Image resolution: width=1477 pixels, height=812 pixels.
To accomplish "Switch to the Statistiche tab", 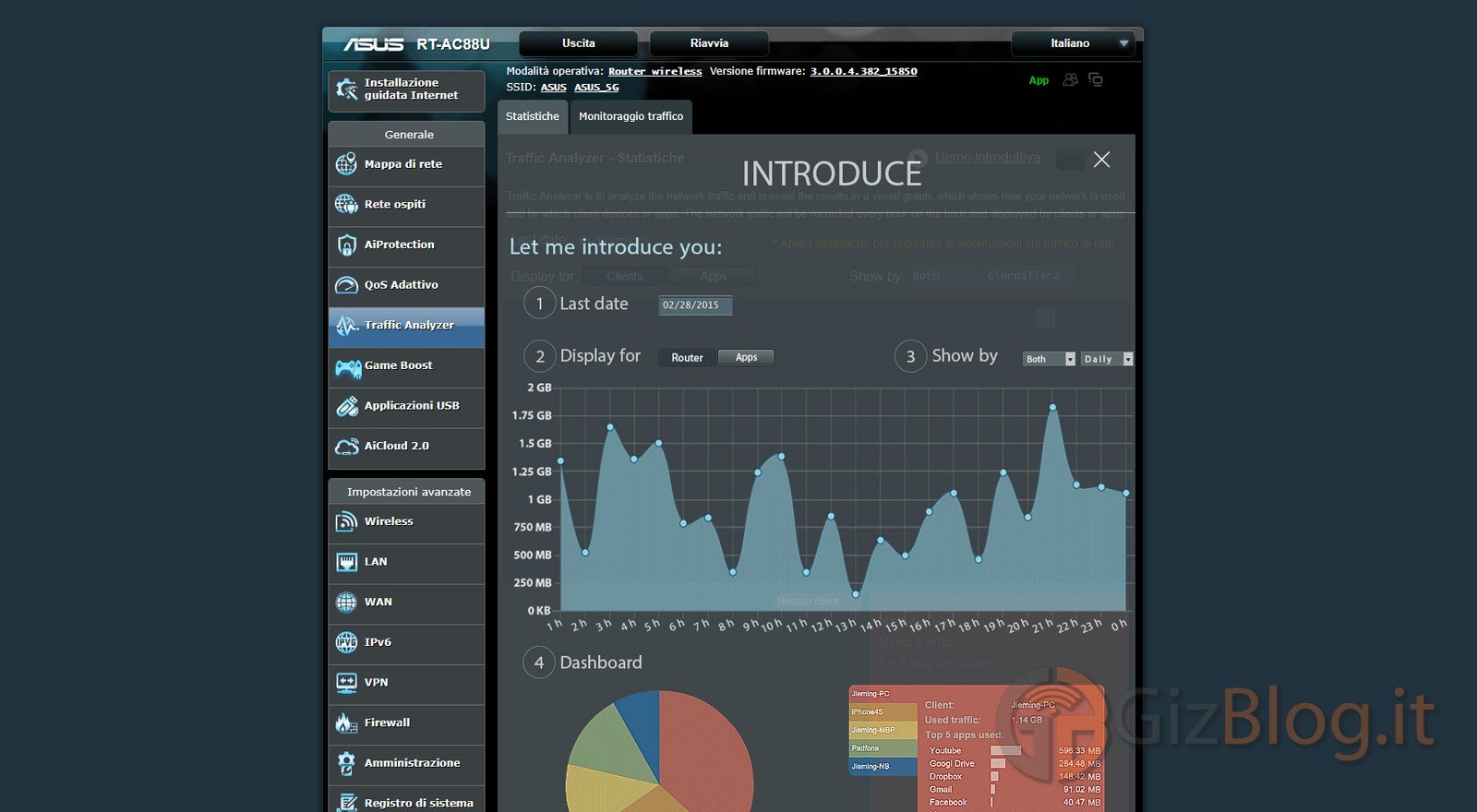I will click(x=533, y=117).
